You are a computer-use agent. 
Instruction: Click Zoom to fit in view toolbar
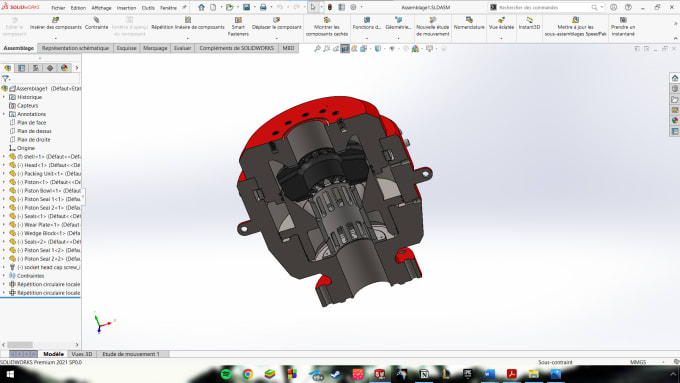(x=317, y=49)
